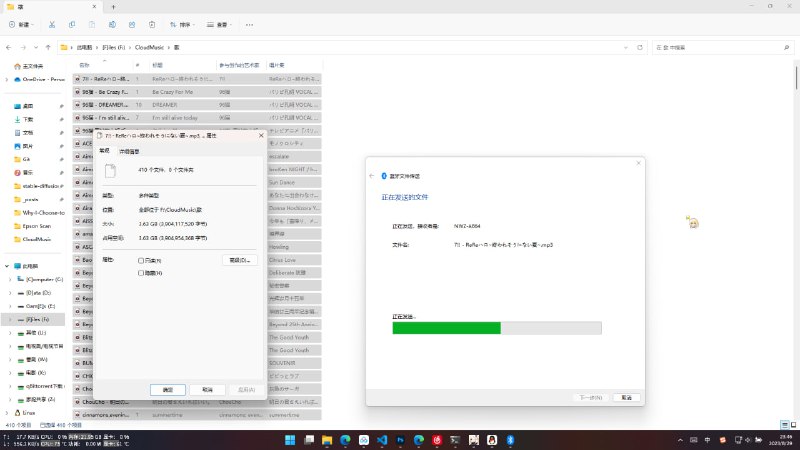This screenshot has width=800, height=450.
Task: Switch to General (常规) tab in Properties
Action: [105, 151]
